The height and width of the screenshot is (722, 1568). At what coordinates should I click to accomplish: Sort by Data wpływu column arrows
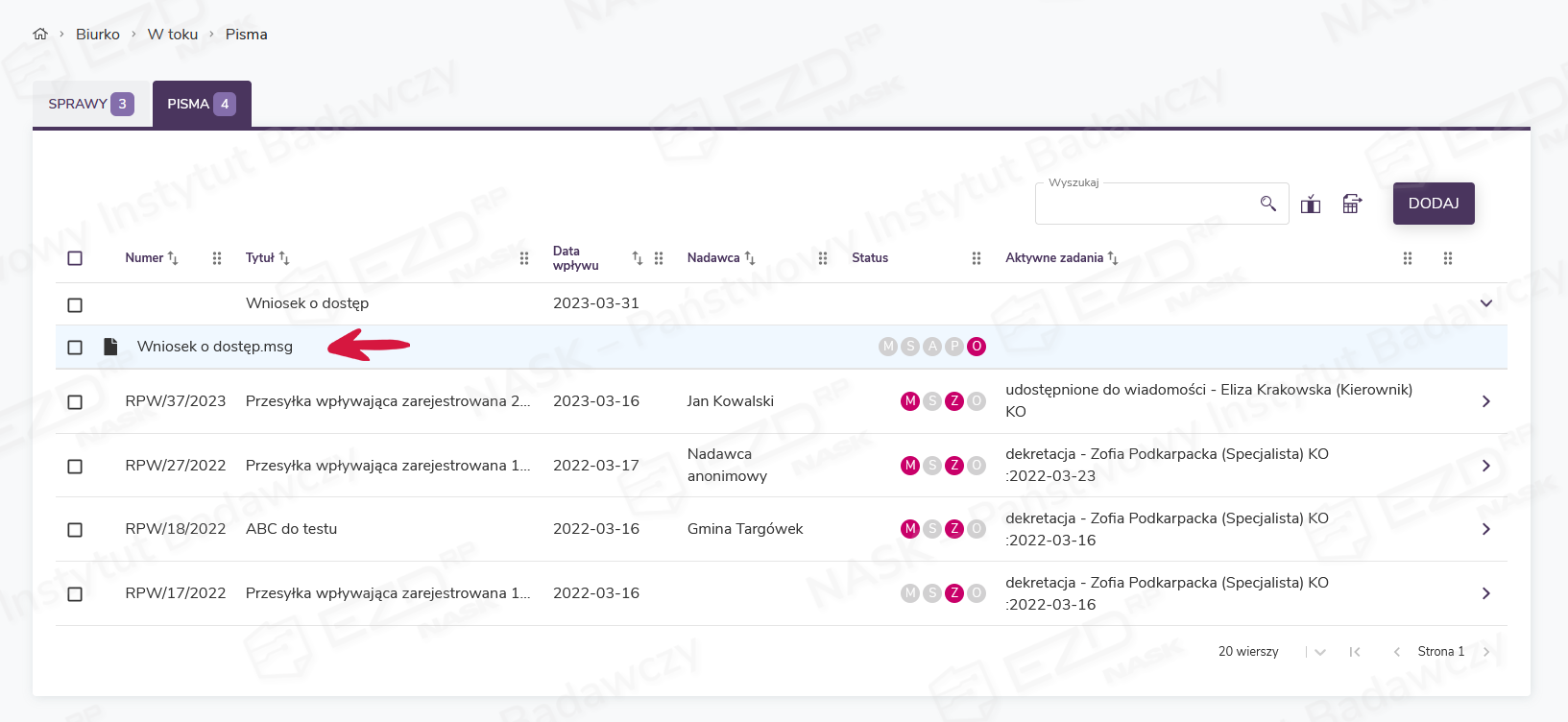tap(637, 257)
